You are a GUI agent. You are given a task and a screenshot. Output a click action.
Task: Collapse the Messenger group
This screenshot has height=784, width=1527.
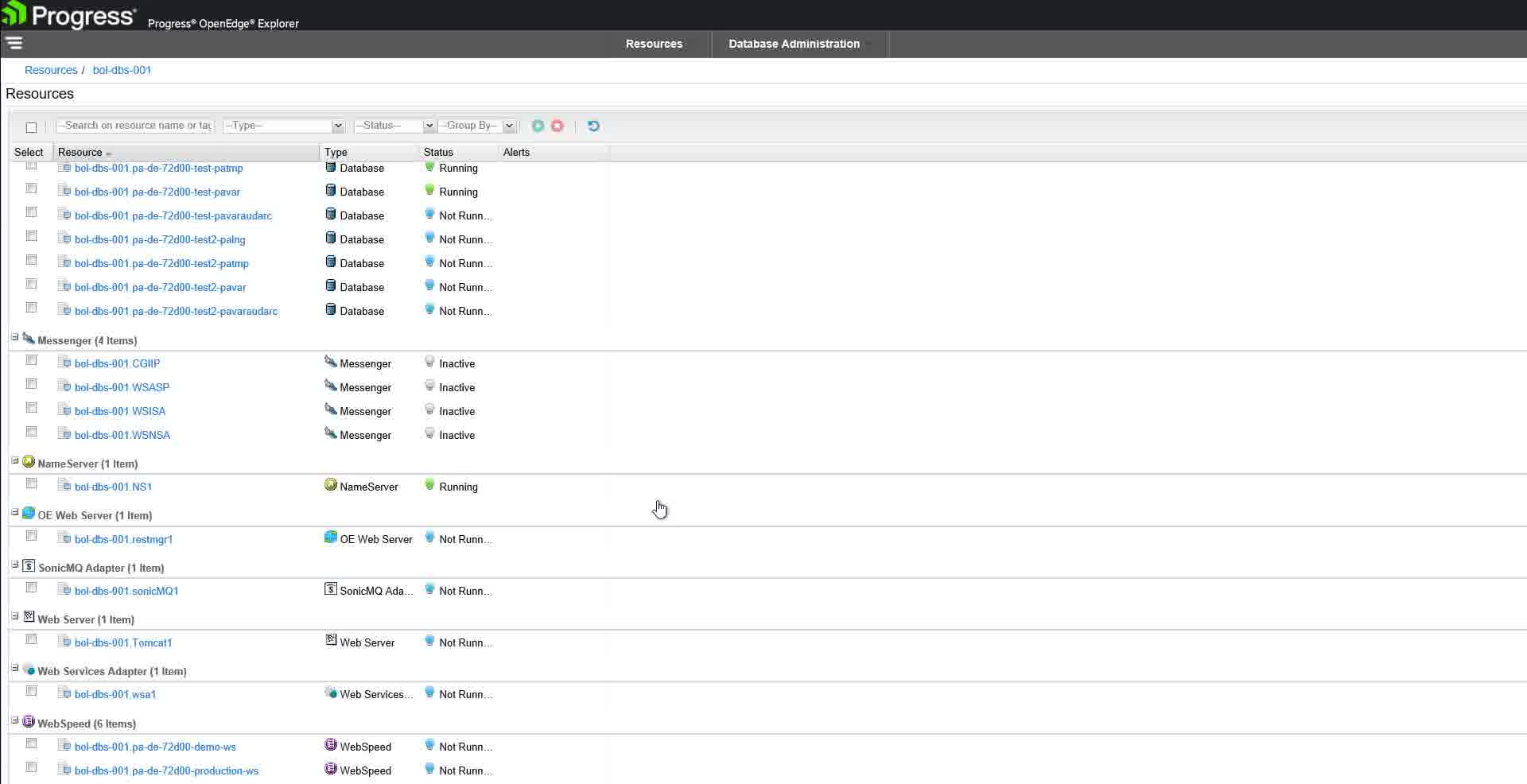[14, 338]
